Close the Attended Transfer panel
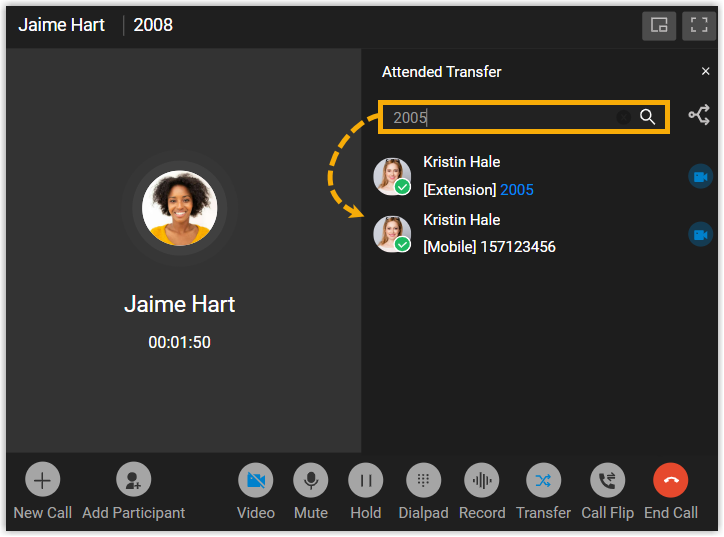The height and width of the screenshot is (537, 724). coord(706,72)
